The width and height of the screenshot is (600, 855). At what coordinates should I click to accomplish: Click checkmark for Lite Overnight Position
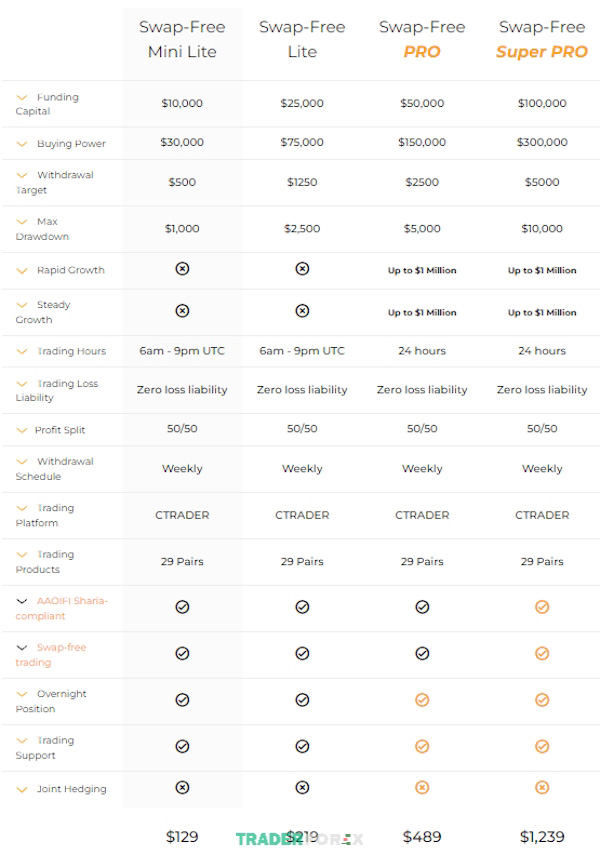[302, 699]
